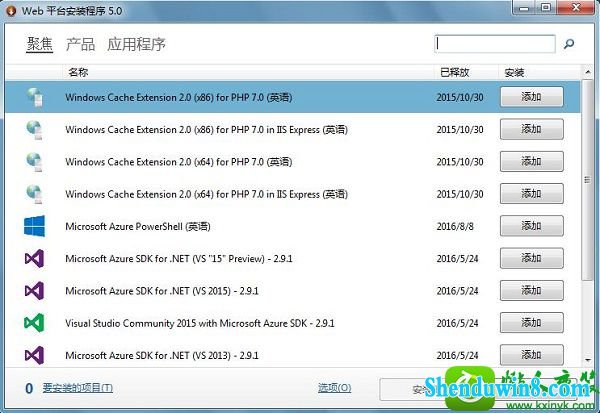Select "Microsoft Azure SDK for .NET (VS 2015) - 2.9.1" text
This screenshot has width=600, height=413.
pos(162,291)
